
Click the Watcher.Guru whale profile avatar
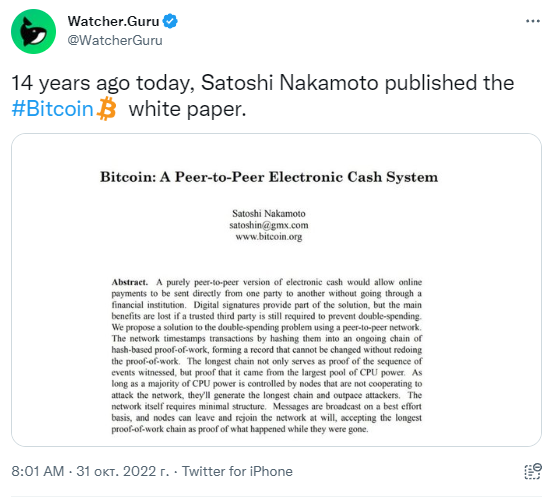[33, 32]
